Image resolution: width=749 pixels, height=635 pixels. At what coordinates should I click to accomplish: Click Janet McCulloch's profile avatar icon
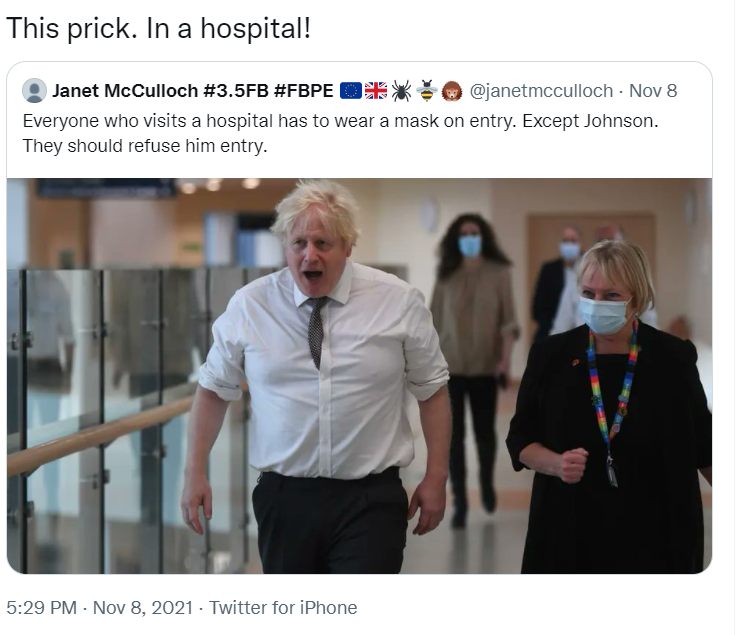[34, 91]
